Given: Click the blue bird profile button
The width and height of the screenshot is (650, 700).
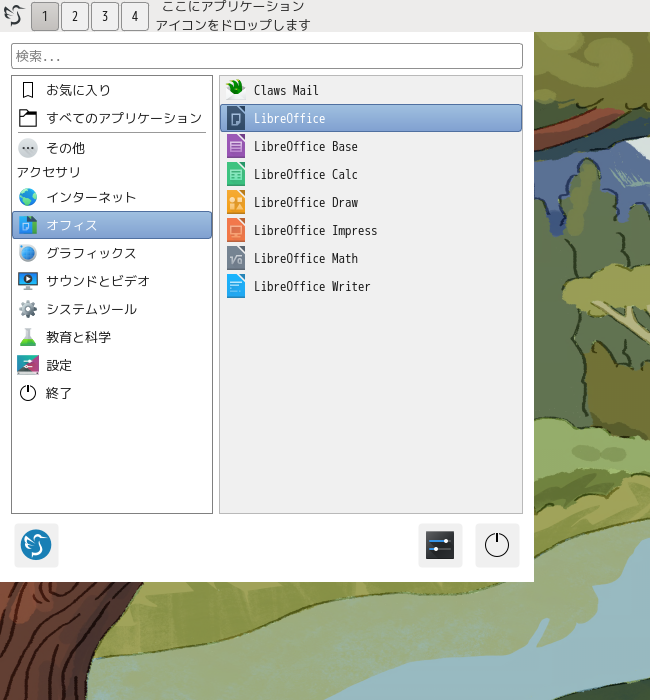Looking at the screenshot, I should [36, 545].
